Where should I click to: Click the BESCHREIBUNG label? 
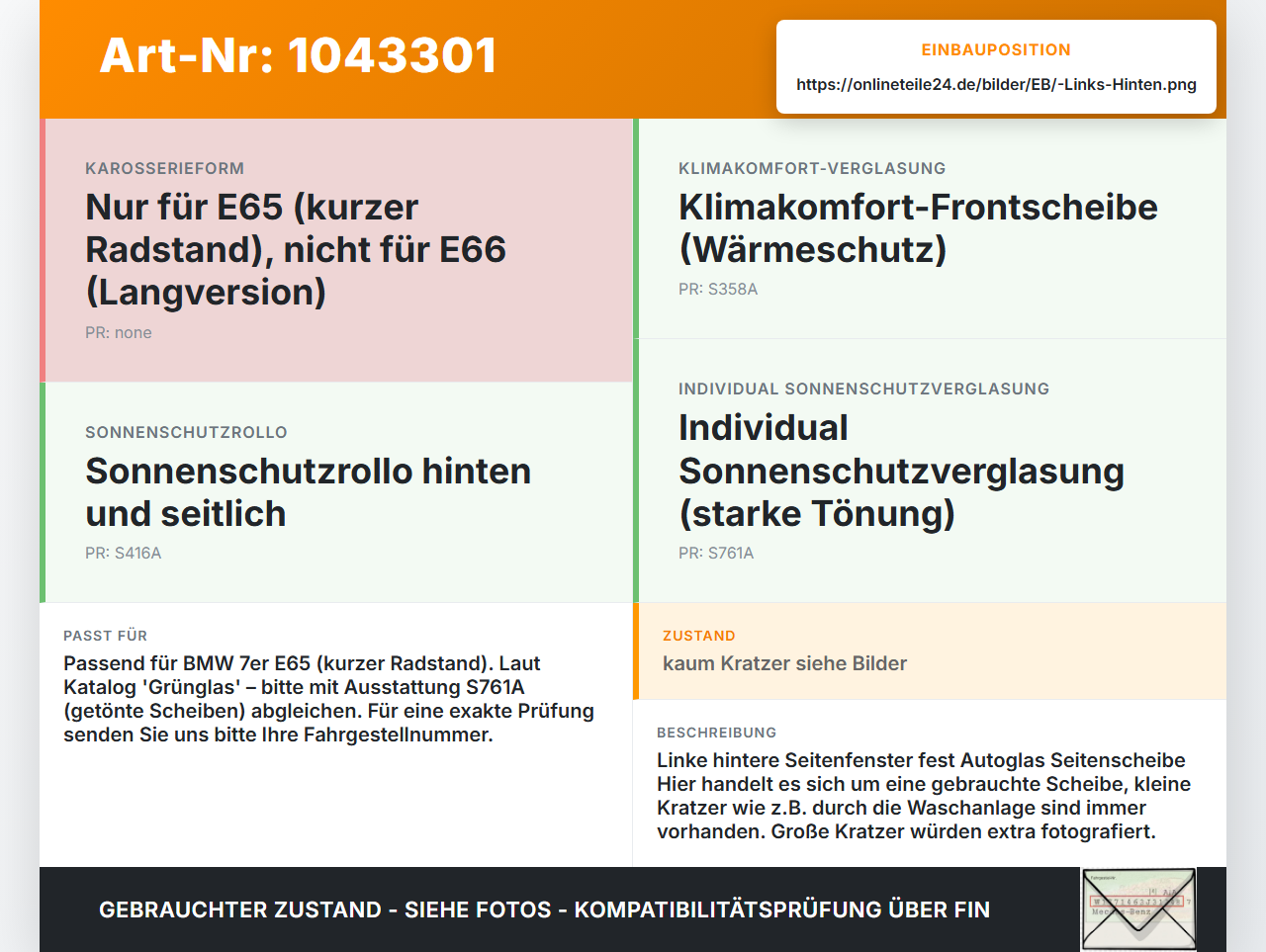pyautogui.click(x=716, y=733)
